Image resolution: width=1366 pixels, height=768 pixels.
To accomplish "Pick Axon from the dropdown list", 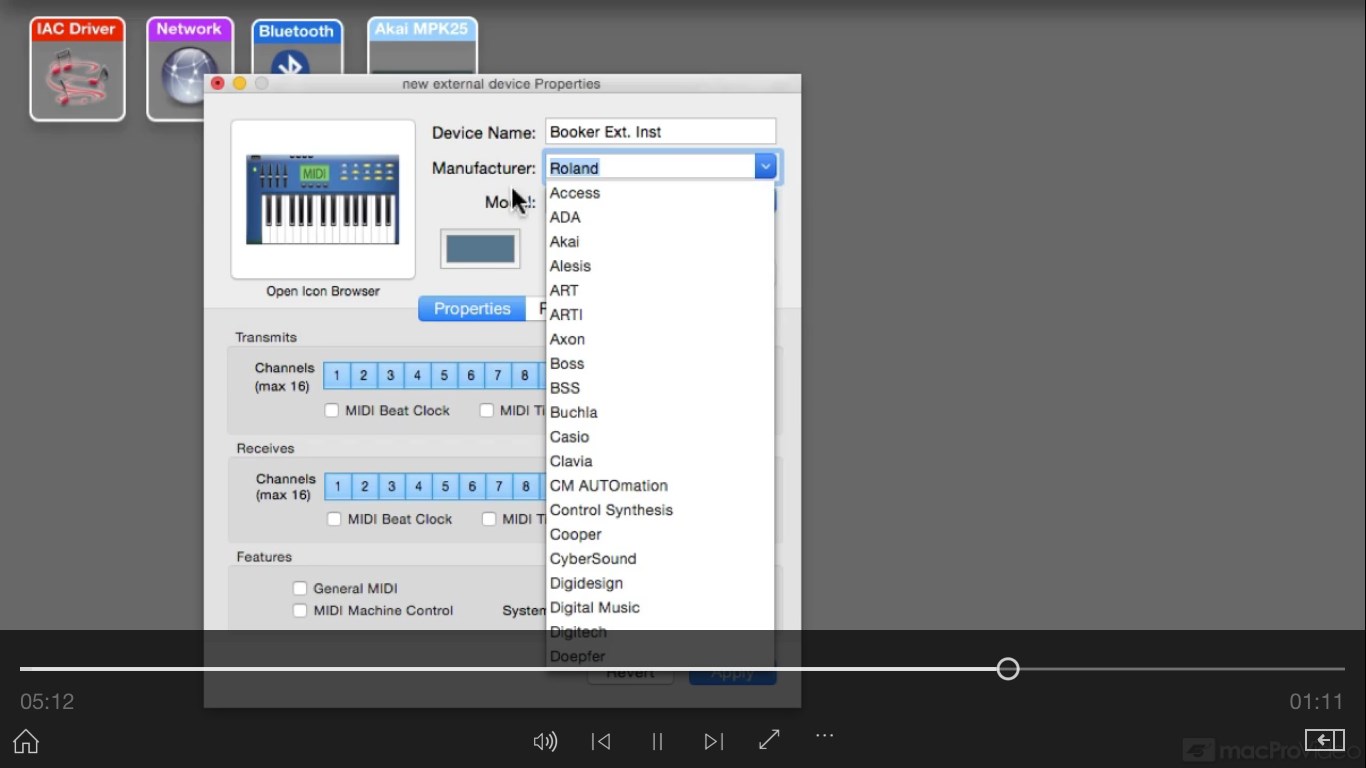I will tap(660, 339).
